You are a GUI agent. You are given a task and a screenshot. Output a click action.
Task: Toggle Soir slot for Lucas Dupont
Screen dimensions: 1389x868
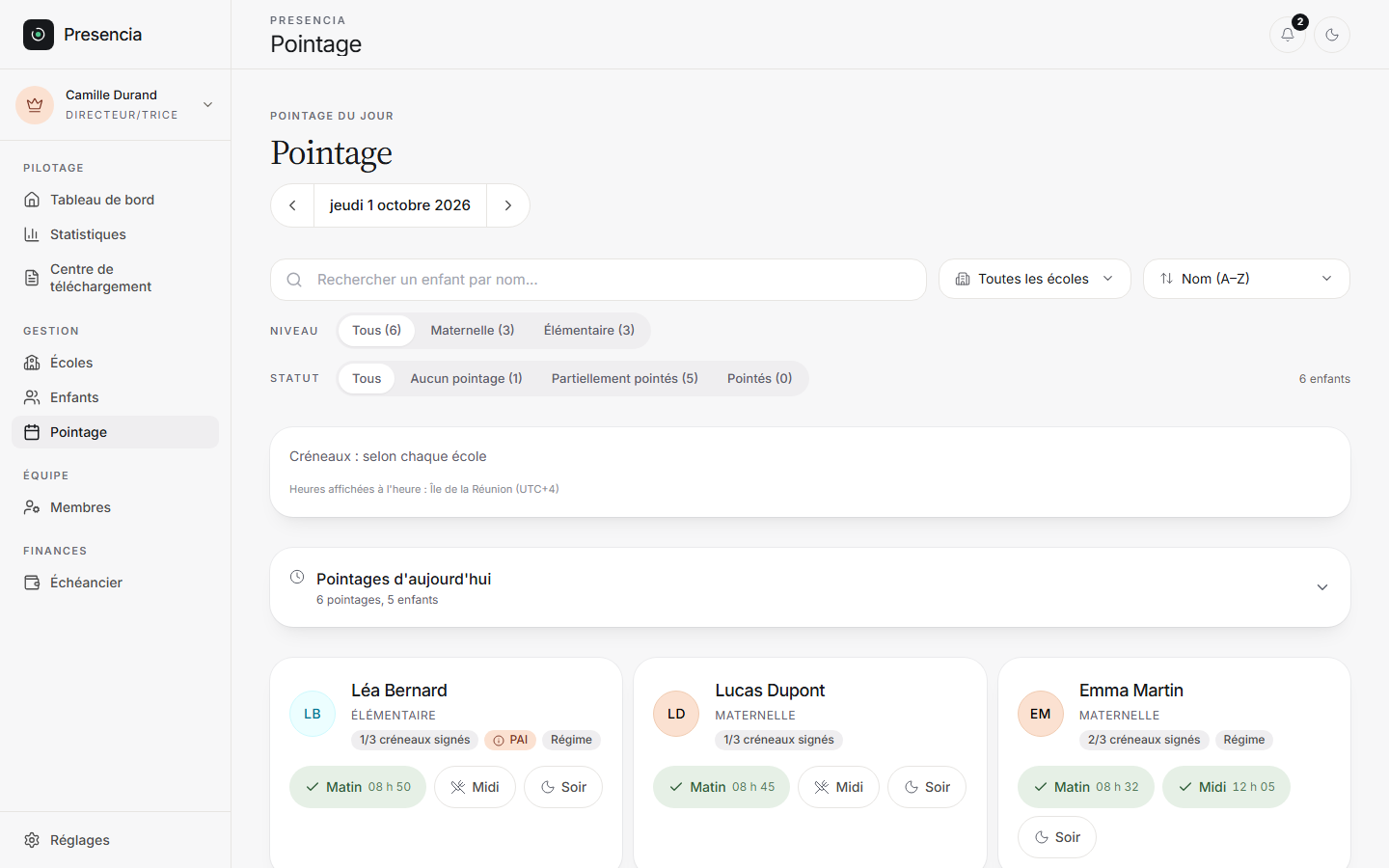[x=927, y=787]
